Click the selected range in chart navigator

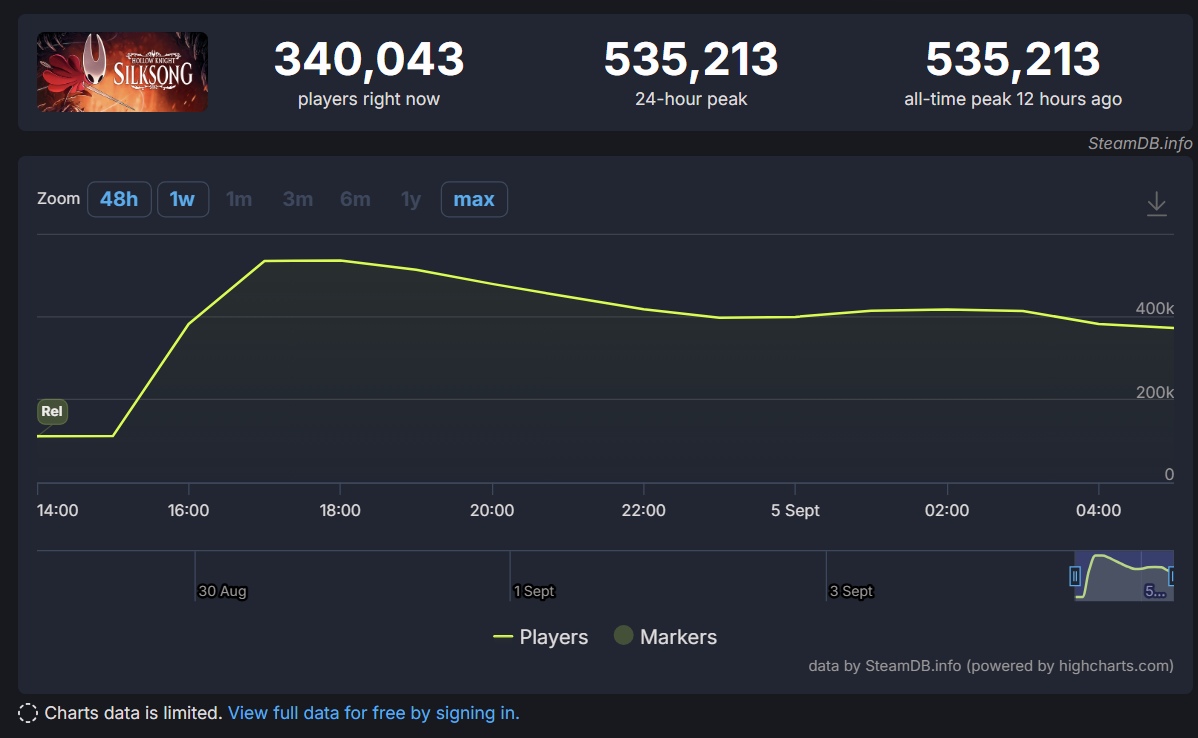click(1124, 575)
